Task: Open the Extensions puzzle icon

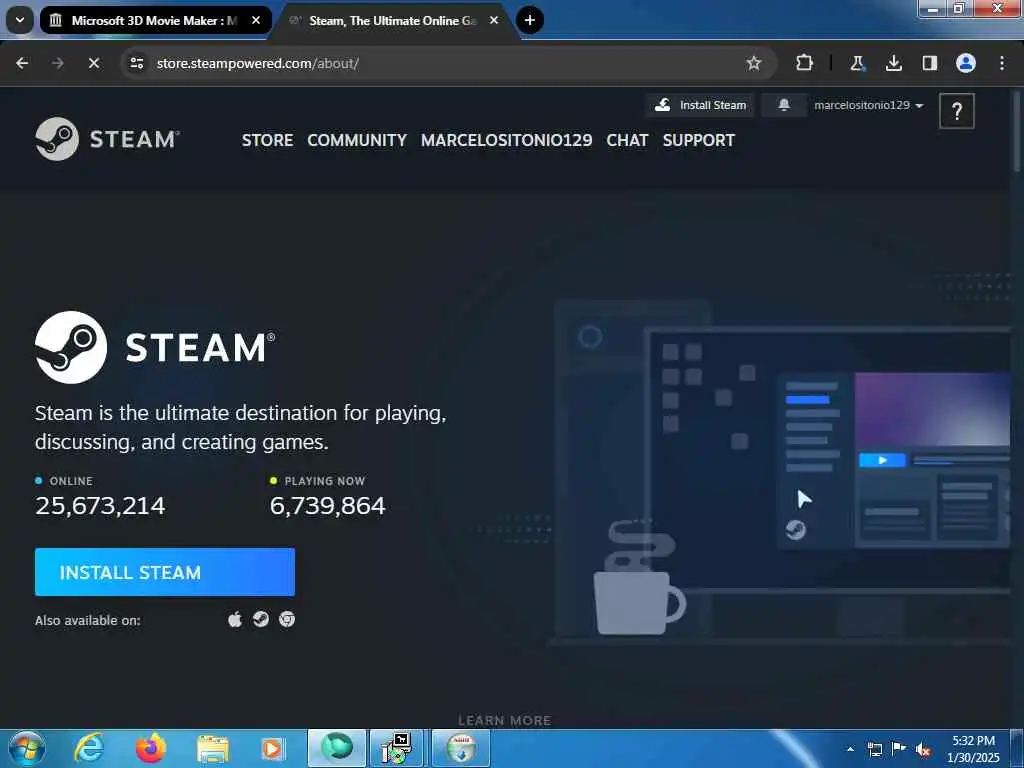Action: (x=805, y=63)
